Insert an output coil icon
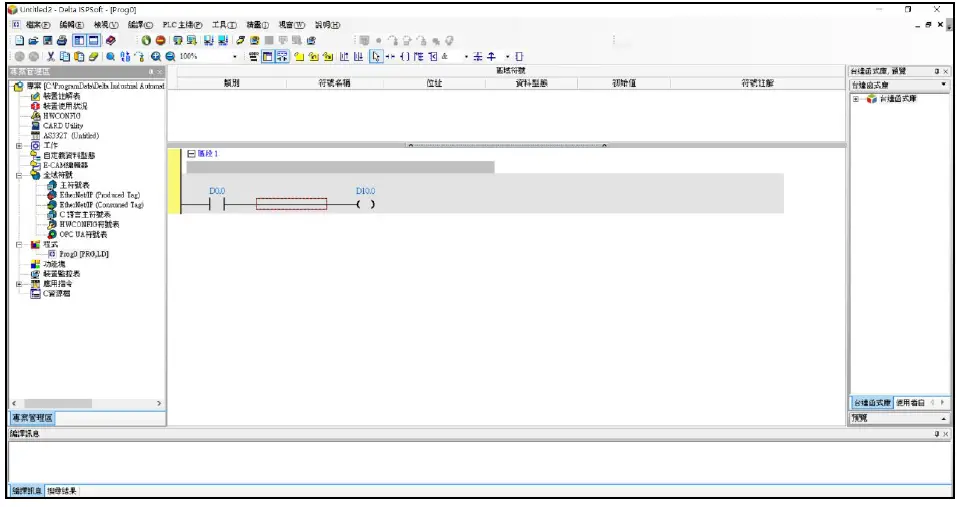957x507 pixels. tap(404, 56)
